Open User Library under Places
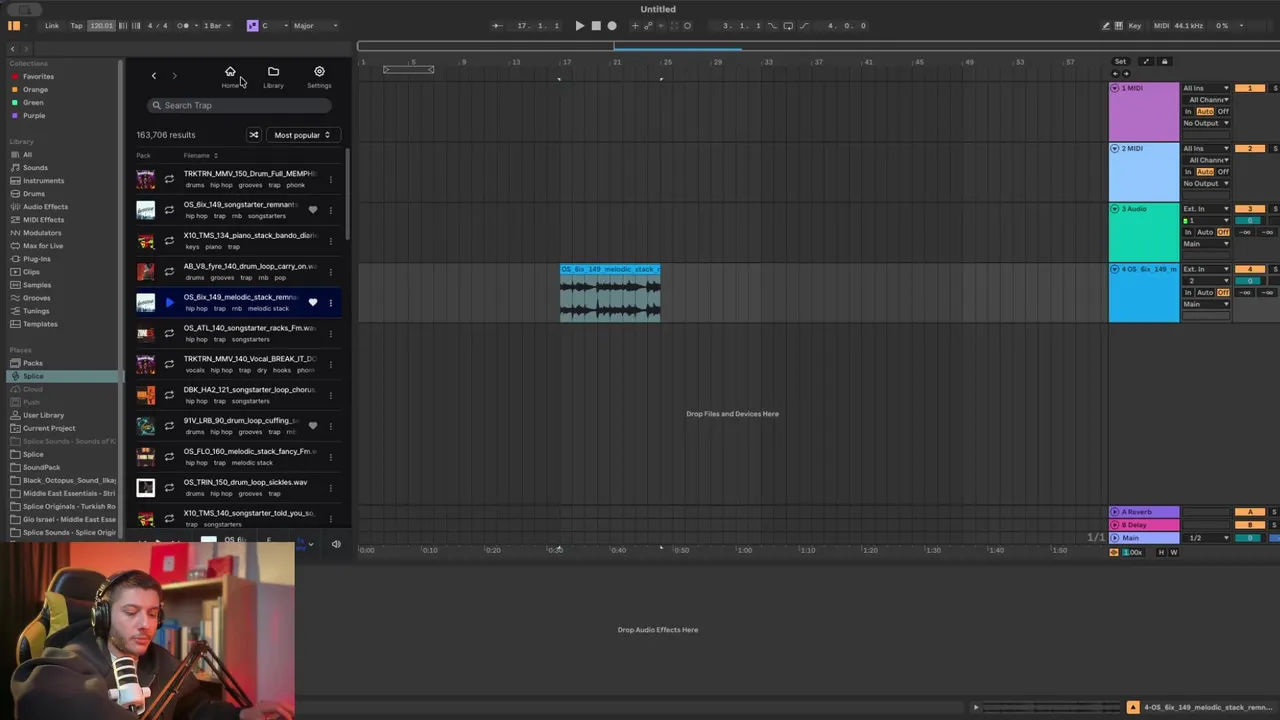Image resolution: width=1280 pixels, height=720 pixels. [x=43, y=415]
